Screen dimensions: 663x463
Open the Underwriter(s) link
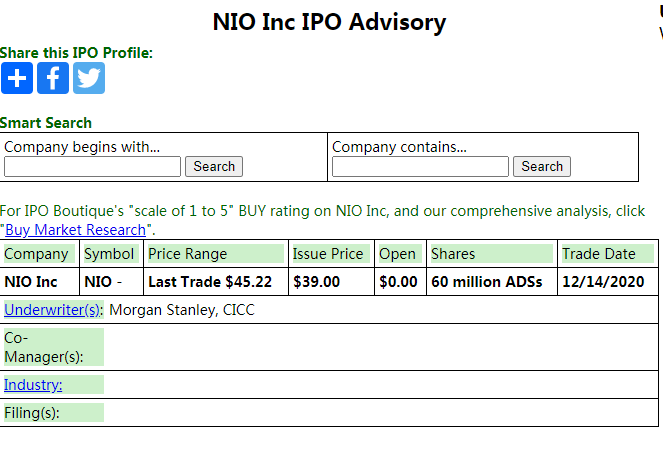click(x=52, y=310)
